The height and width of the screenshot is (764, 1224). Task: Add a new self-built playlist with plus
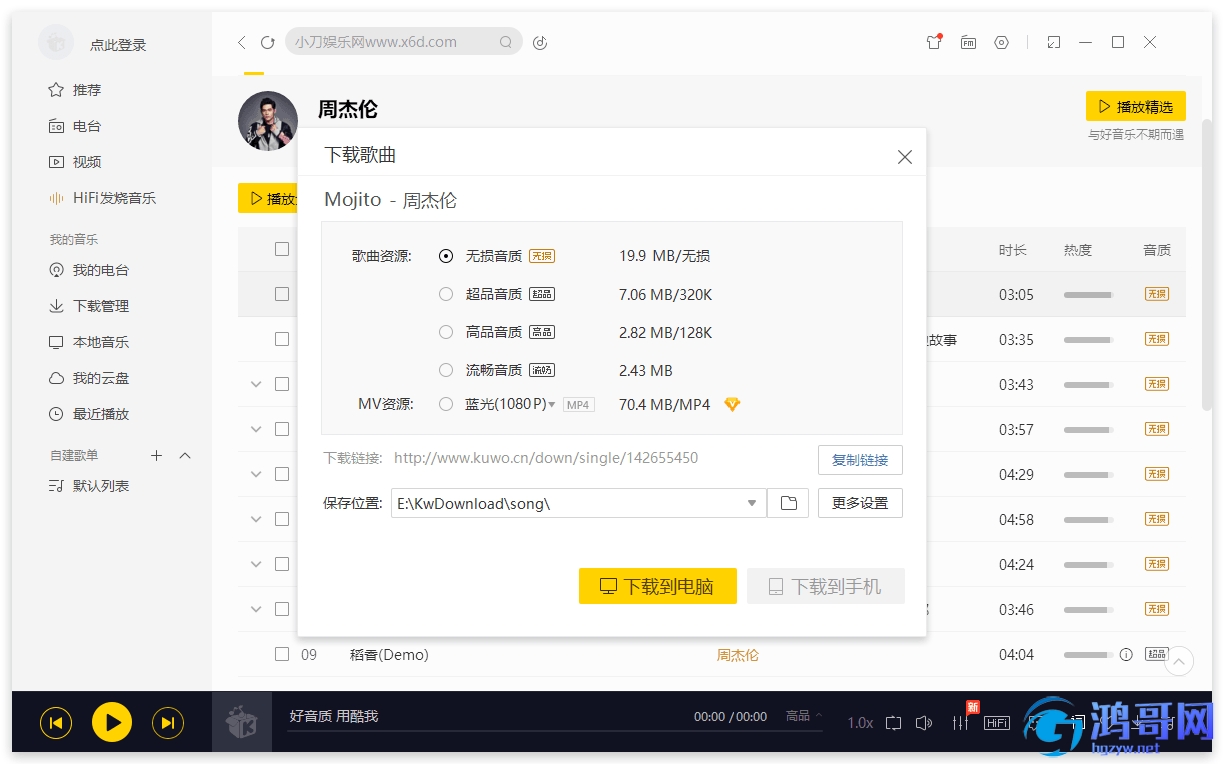156,455
